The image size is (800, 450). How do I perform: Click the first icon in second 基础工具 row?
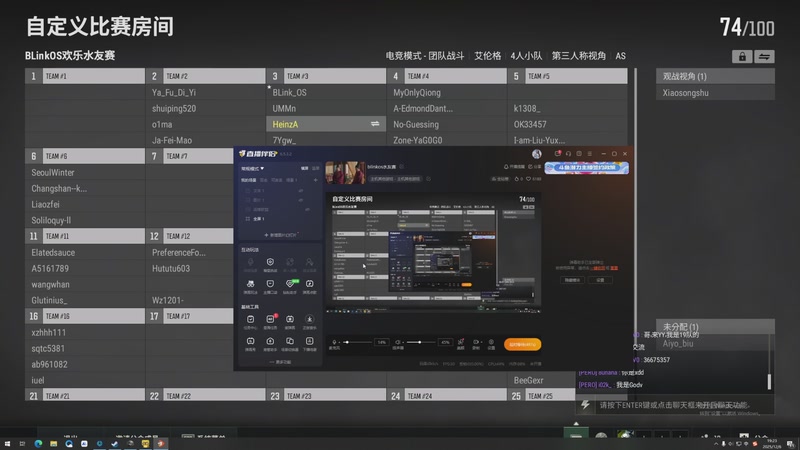click(251, 341)
